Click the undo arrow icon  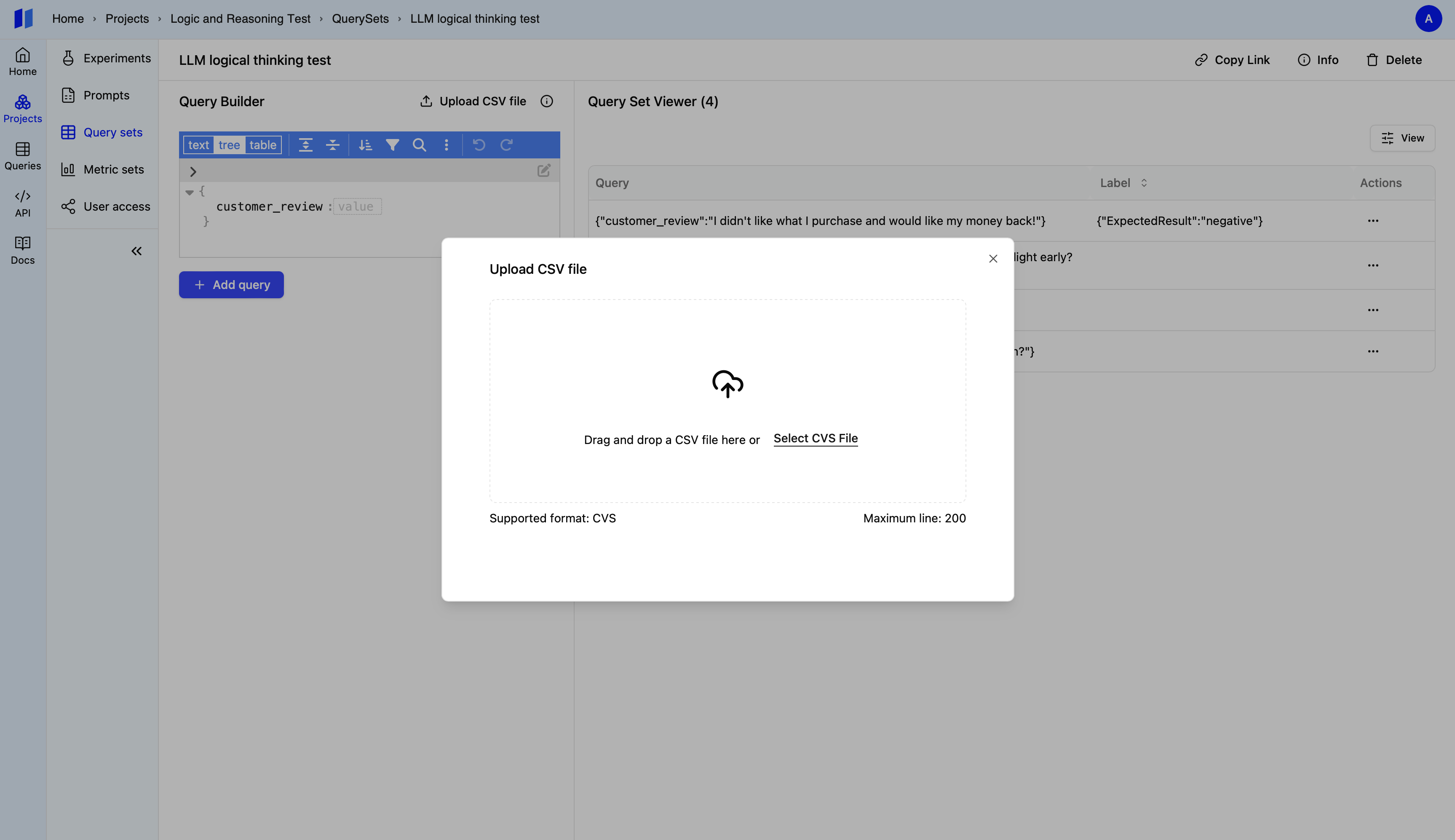click(x=479, y=145)
